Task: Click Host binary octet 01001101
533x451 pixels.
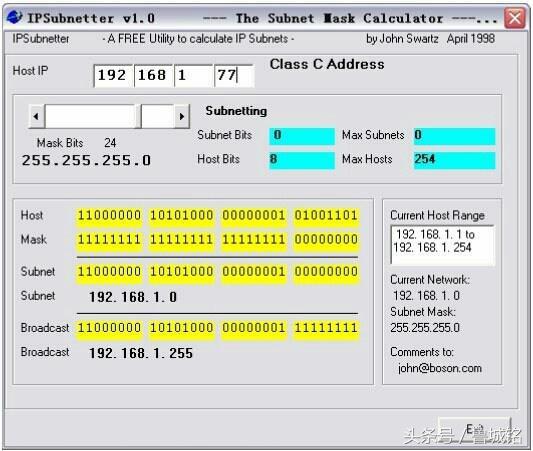Action: [326, 215]
